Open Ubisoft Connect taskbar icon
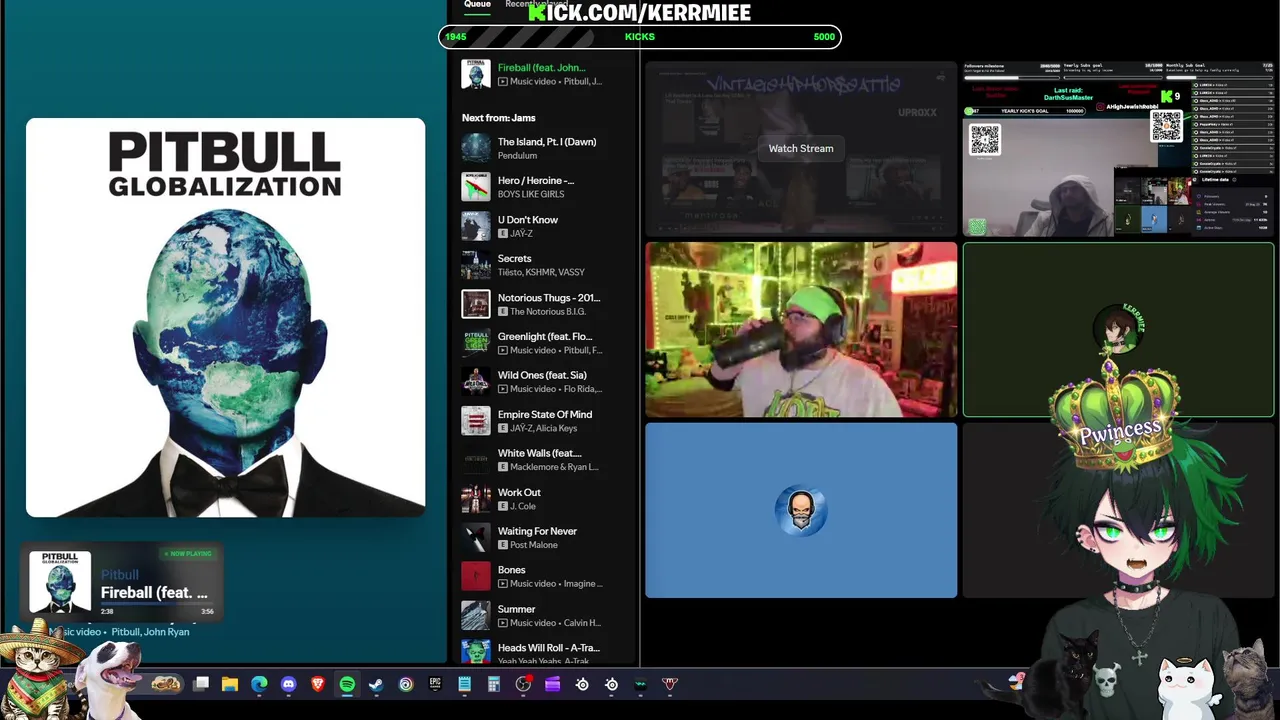 [405, 684]
